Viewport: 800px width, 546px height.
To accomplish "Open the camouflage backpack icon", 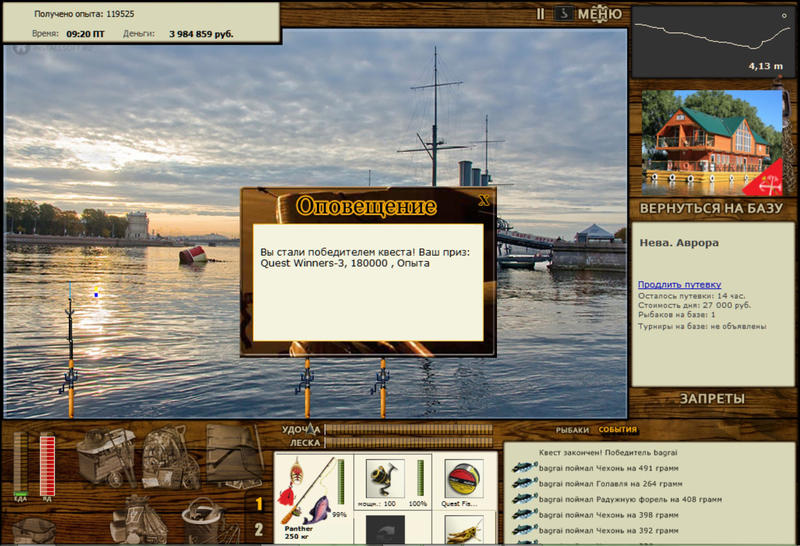I will [171, 458].
